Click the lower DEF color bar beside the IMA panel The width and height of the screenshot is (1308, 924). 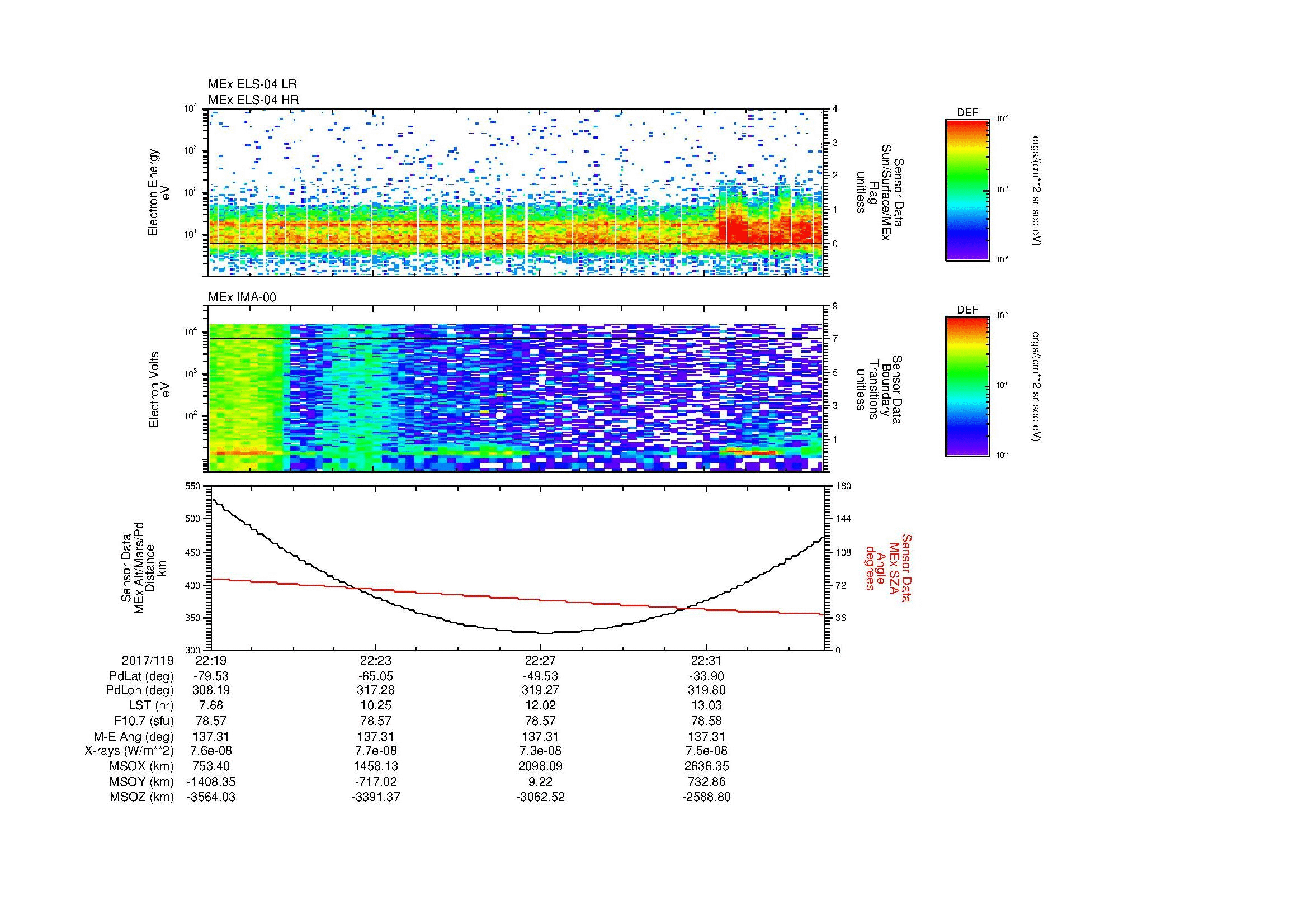pos(967,387)
